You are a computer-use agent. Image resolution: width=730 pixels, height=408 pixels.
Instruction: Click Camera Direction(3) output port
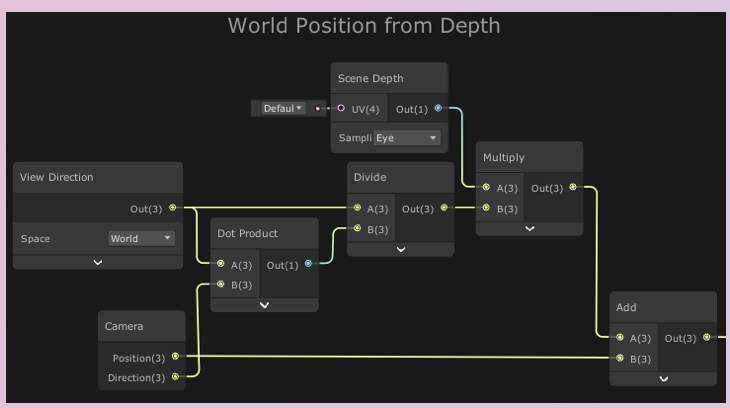176,376
